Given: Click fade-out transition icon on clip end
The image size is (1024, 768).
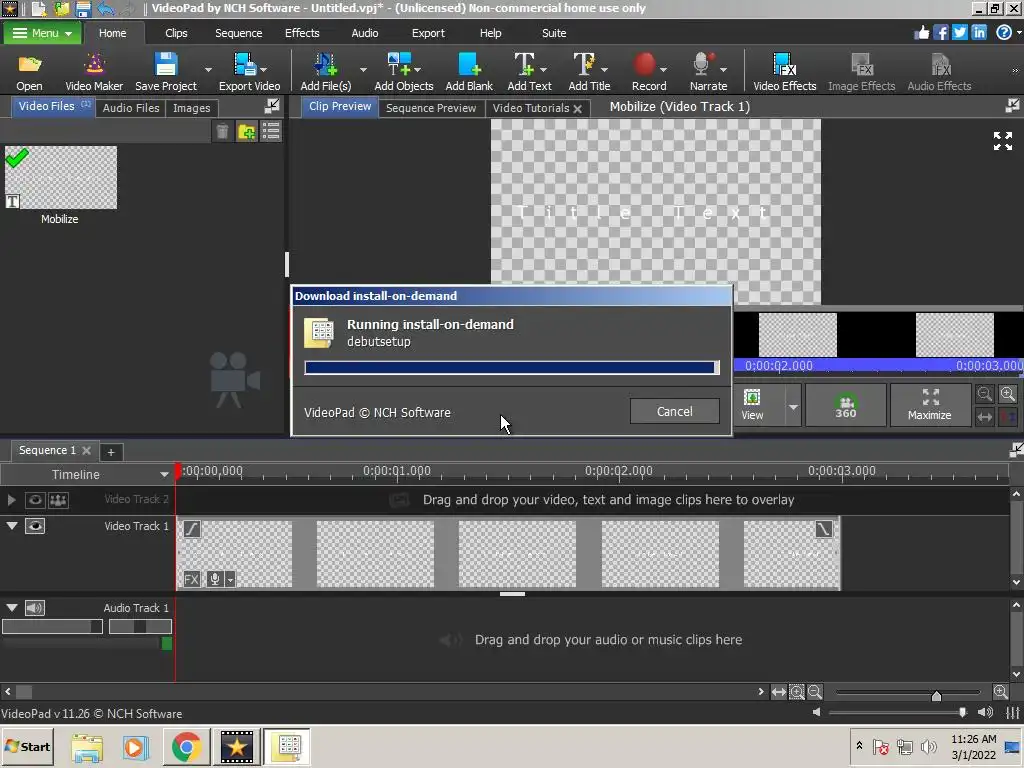Looking at the screenshot, I should (x=824, y=528).
